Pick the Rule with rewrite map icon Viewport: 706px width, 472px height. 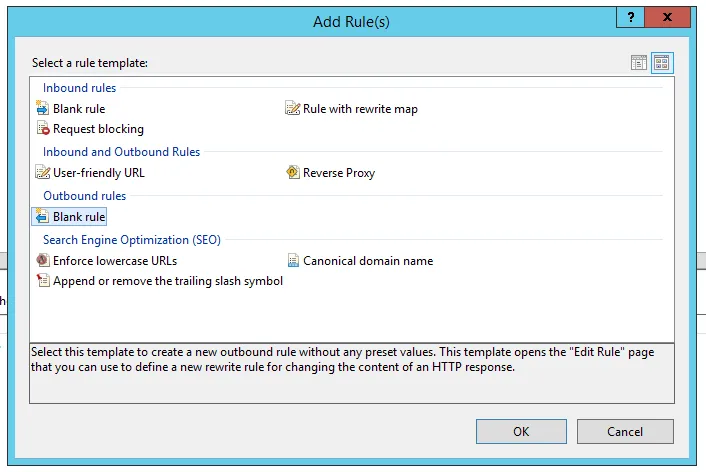[293, 109]
